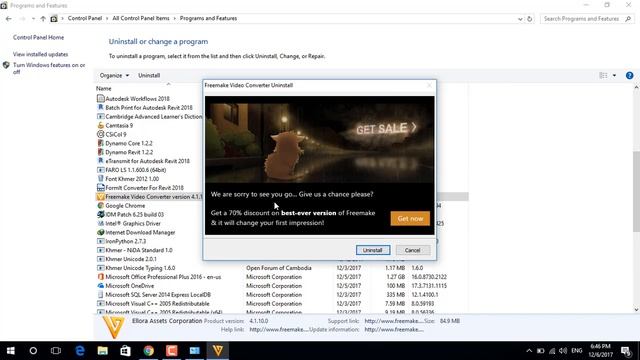
Task: Click the Internet Download Manager icon
Action: tap(100, 232)
